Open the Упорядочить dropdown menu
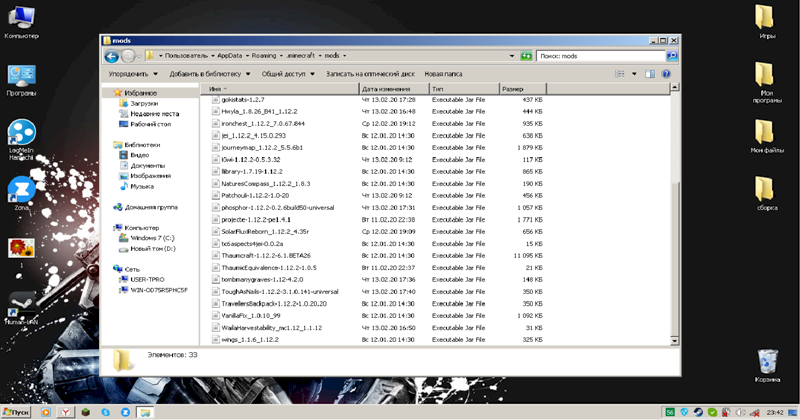800x420 pixels. 133,74
